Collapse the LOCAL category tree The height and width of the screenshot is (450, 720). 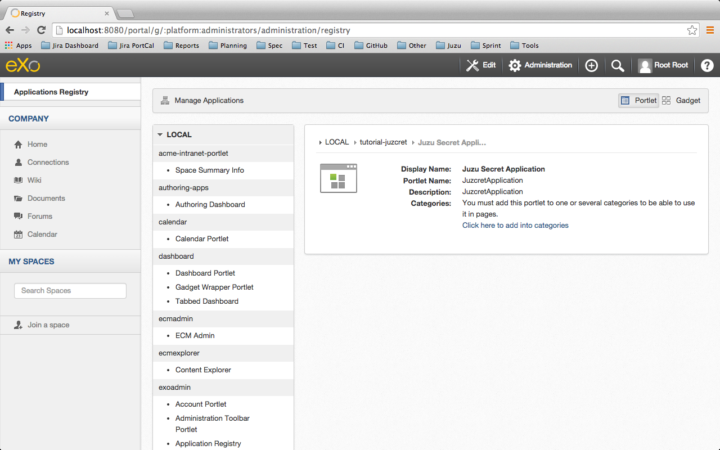160,134
